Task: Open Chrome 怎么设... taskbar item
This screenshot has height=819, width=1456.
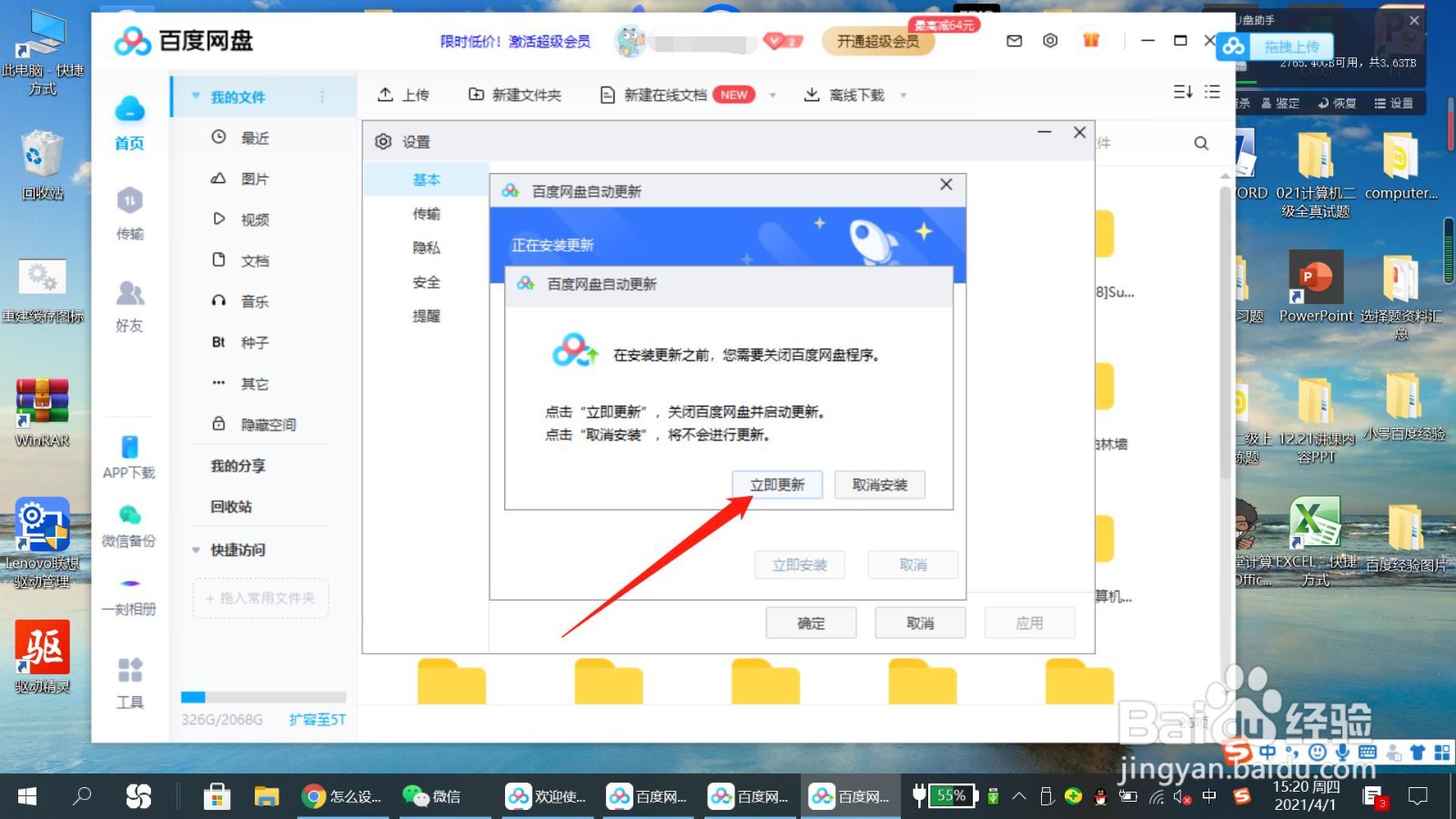Action: [x=345, y=796]
